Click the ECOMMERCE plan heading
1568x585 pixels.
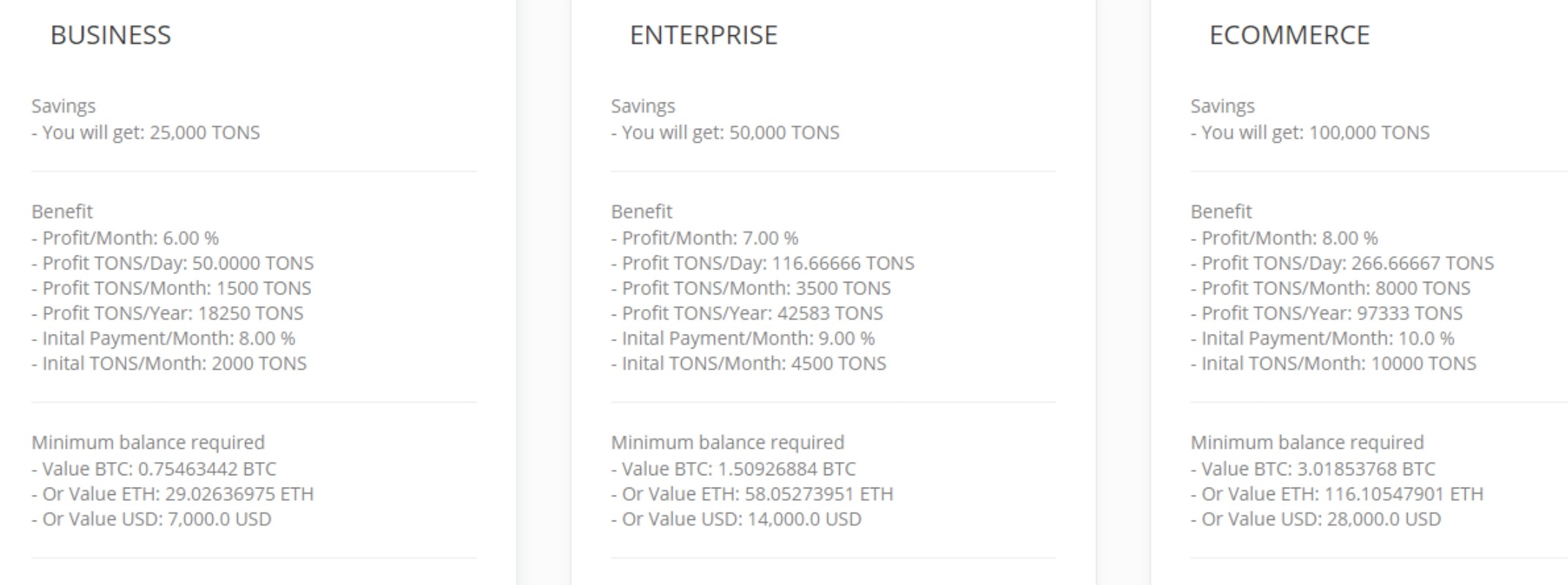point(1289,35)
